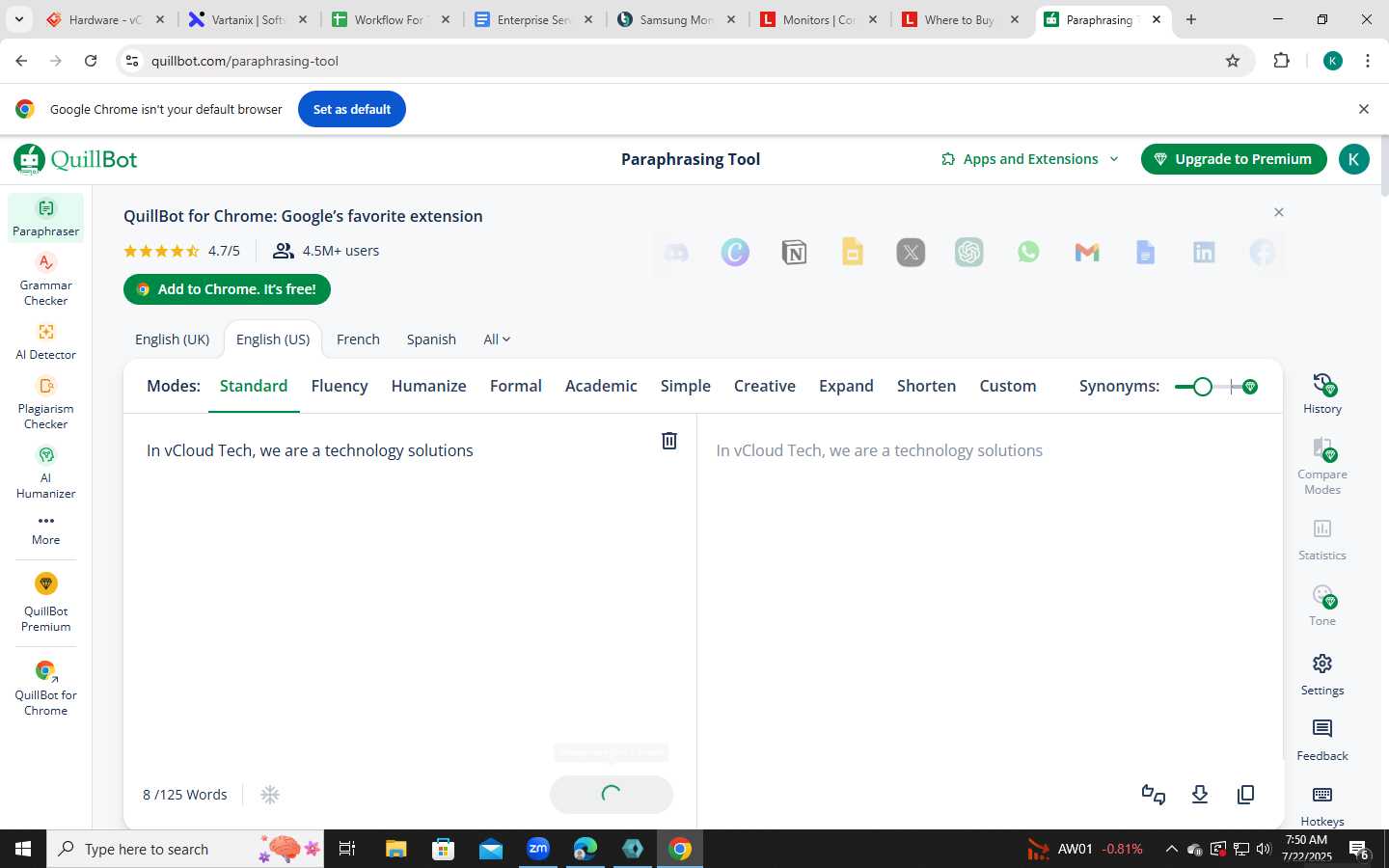Open Plagiarism Checker from sidebar
Image resolution: width=1389 pixels, height=868 pixels.
[45, 403]
